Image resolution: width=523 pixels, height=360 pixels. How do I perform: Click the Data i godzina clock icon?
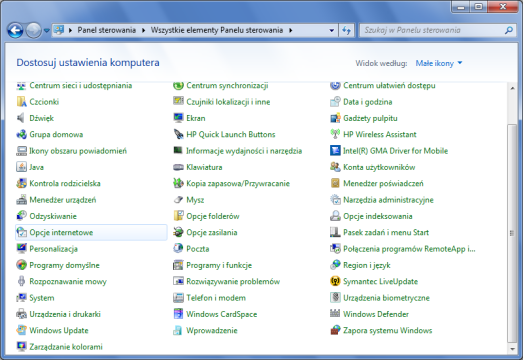click(x=335, y=102)
